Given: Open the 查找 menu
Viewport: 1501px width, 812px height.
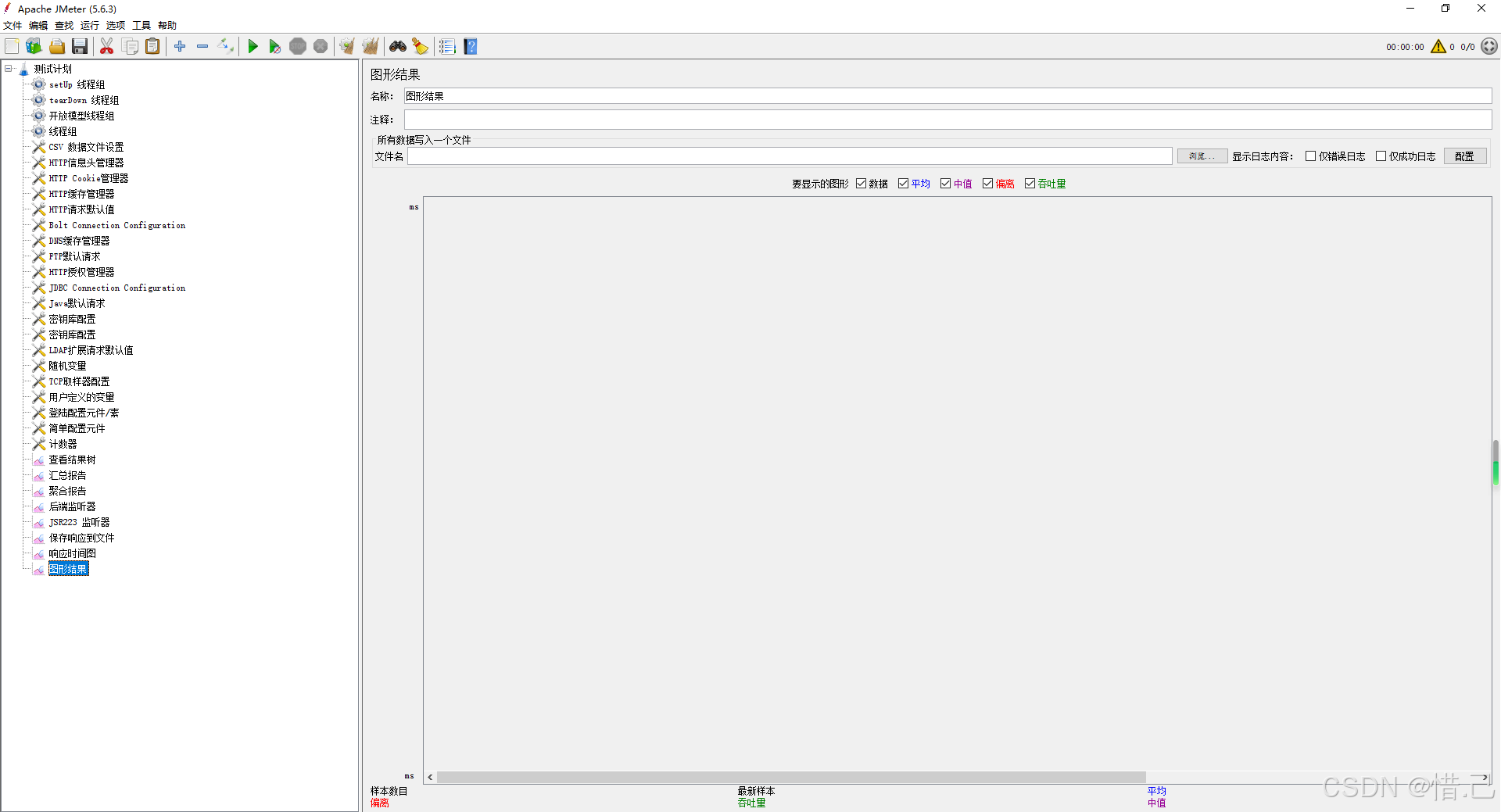Looking at the screenshot, I should [64, 26].
